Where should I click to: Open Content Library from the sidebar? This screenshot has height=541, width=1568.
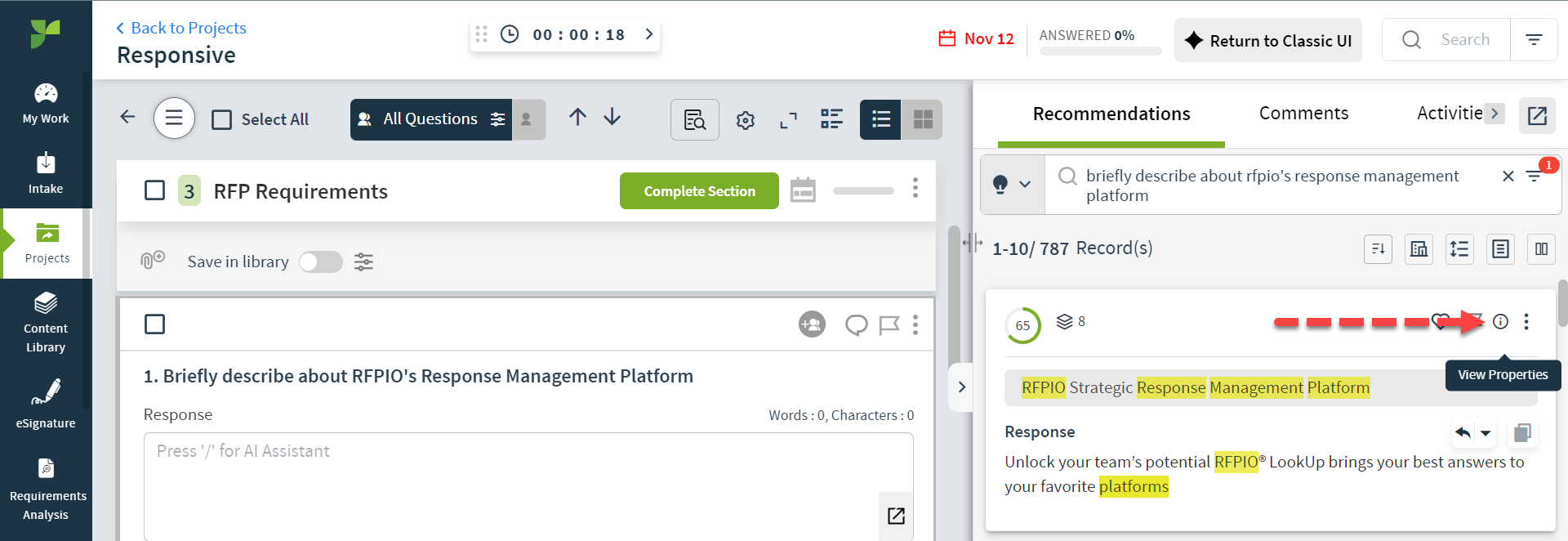pos(46,322)
